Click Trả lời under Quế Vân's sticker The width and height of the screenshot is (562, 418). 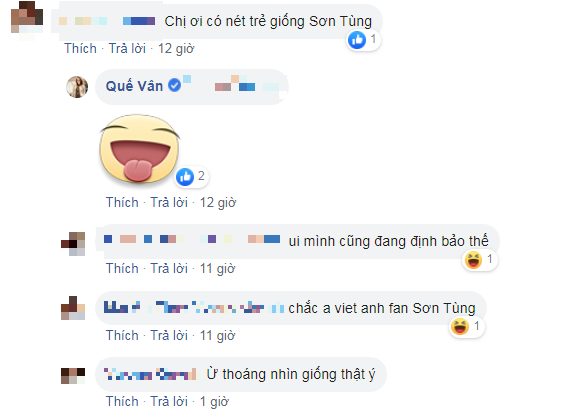click(169, 202)
